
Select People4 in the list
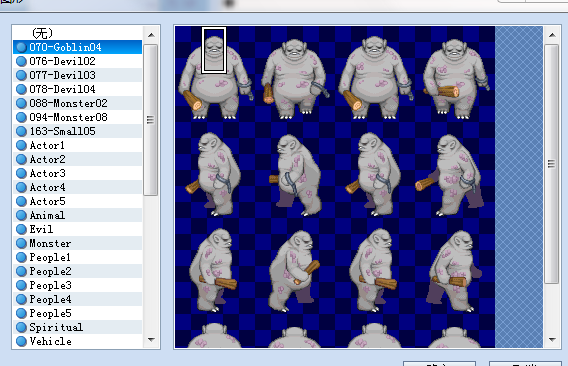[x=78, y=299]
